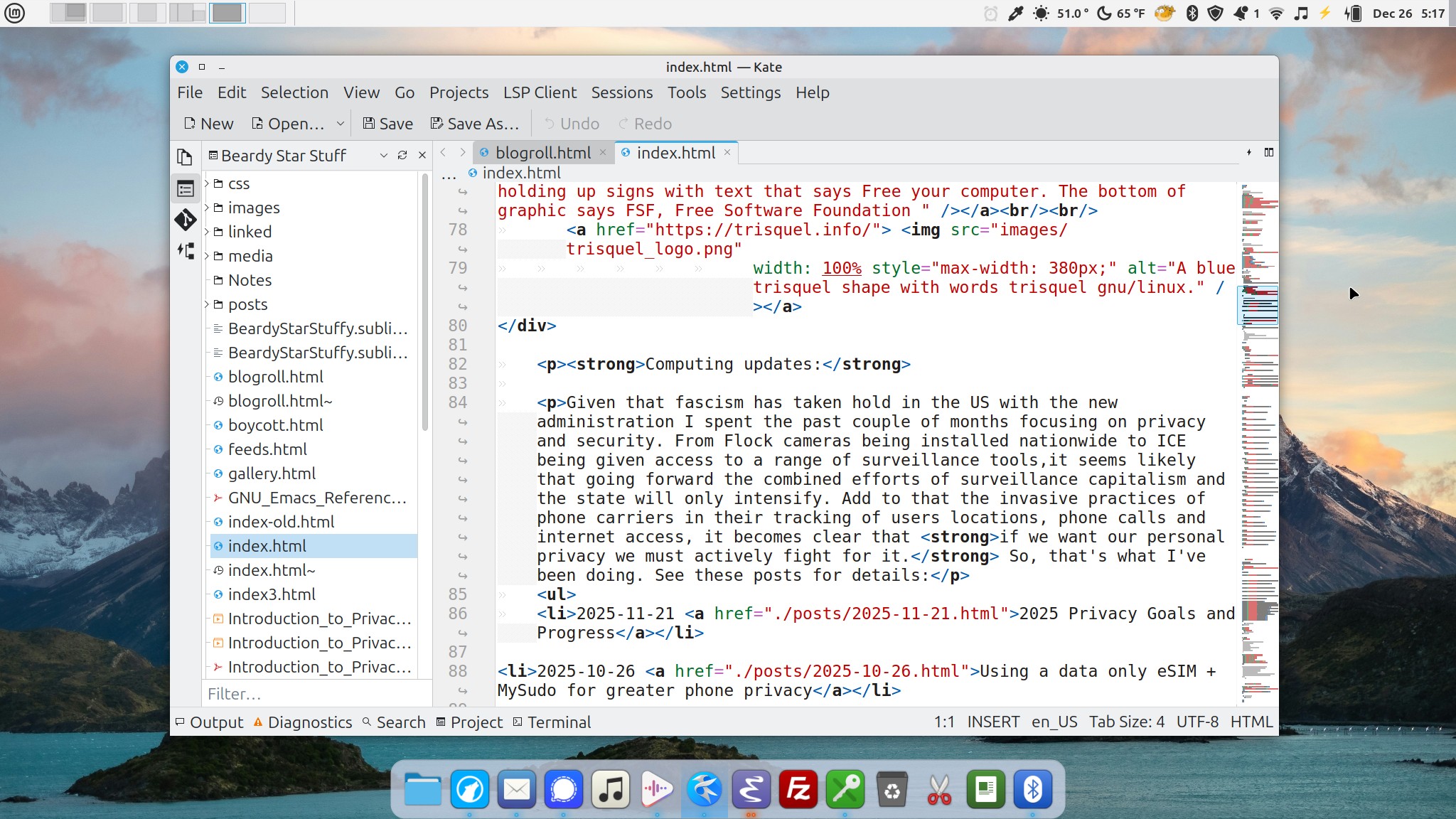Open the Documents sidebar panel icon
Screen dimensions: 1456x819
tap(185, 156)
